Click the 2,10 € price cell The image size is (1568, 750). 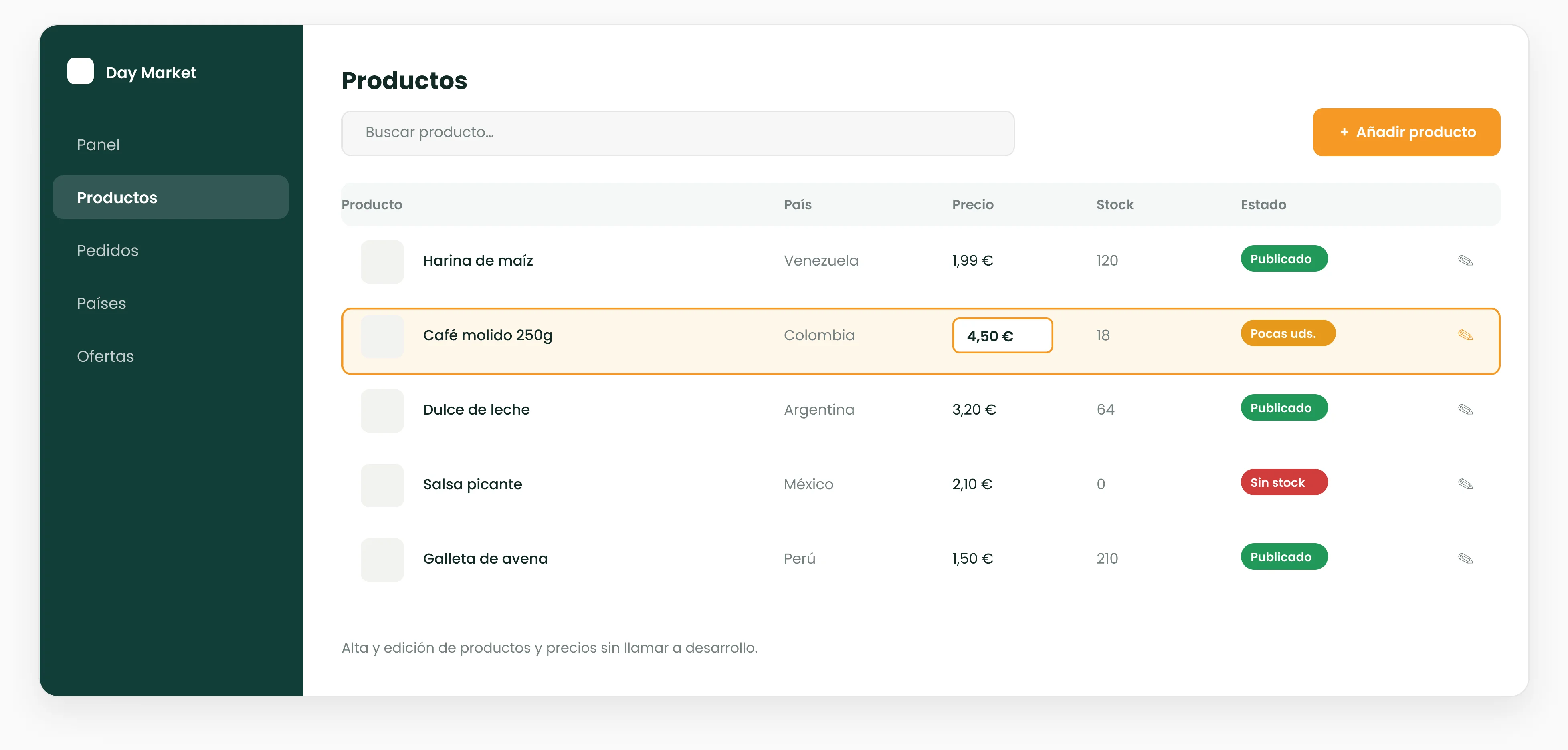pyautogui.click(x=972, y=484)
